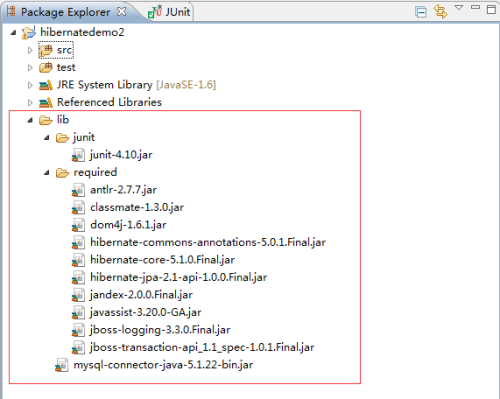Click the Referenced Libraries icon

point(46,103)
